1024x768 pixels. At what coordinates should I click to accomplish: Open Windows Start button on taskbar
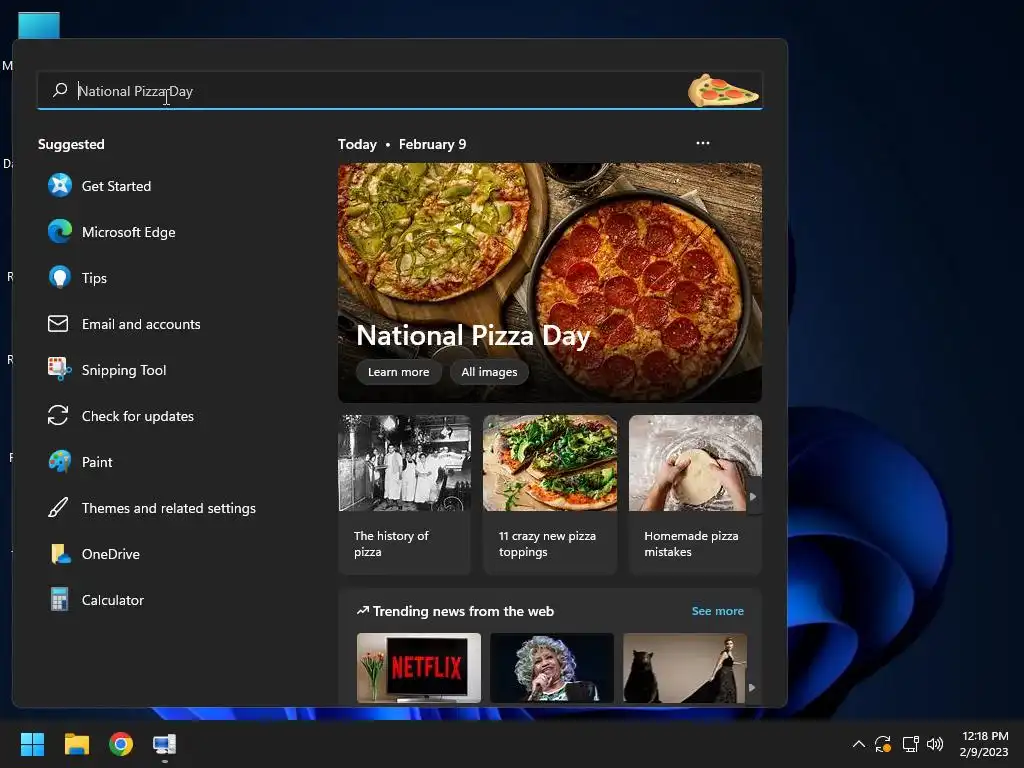pos(32,744)
